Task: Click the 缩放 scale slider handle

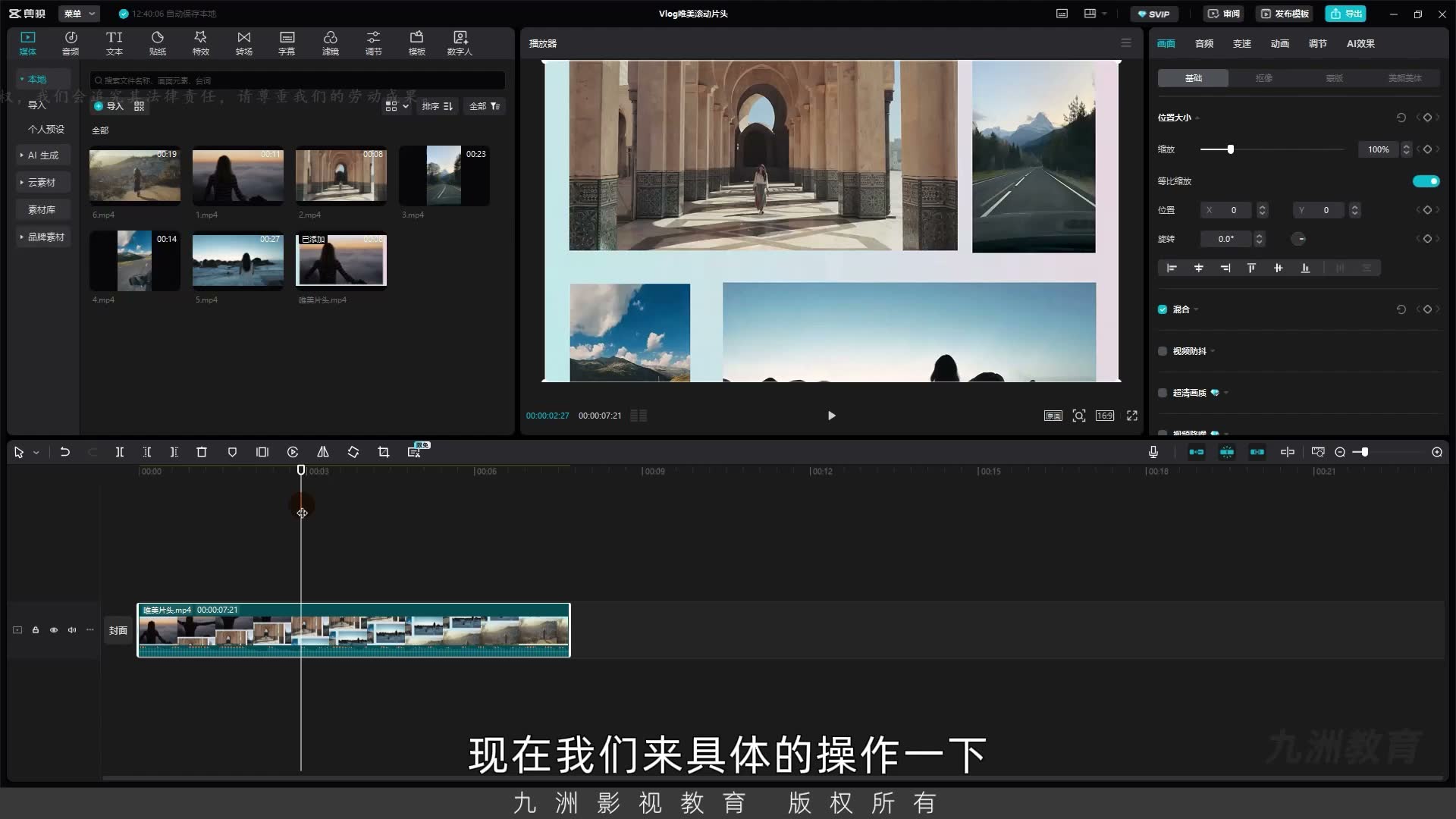Action: pyautogui.click(x=1230, y=149)
